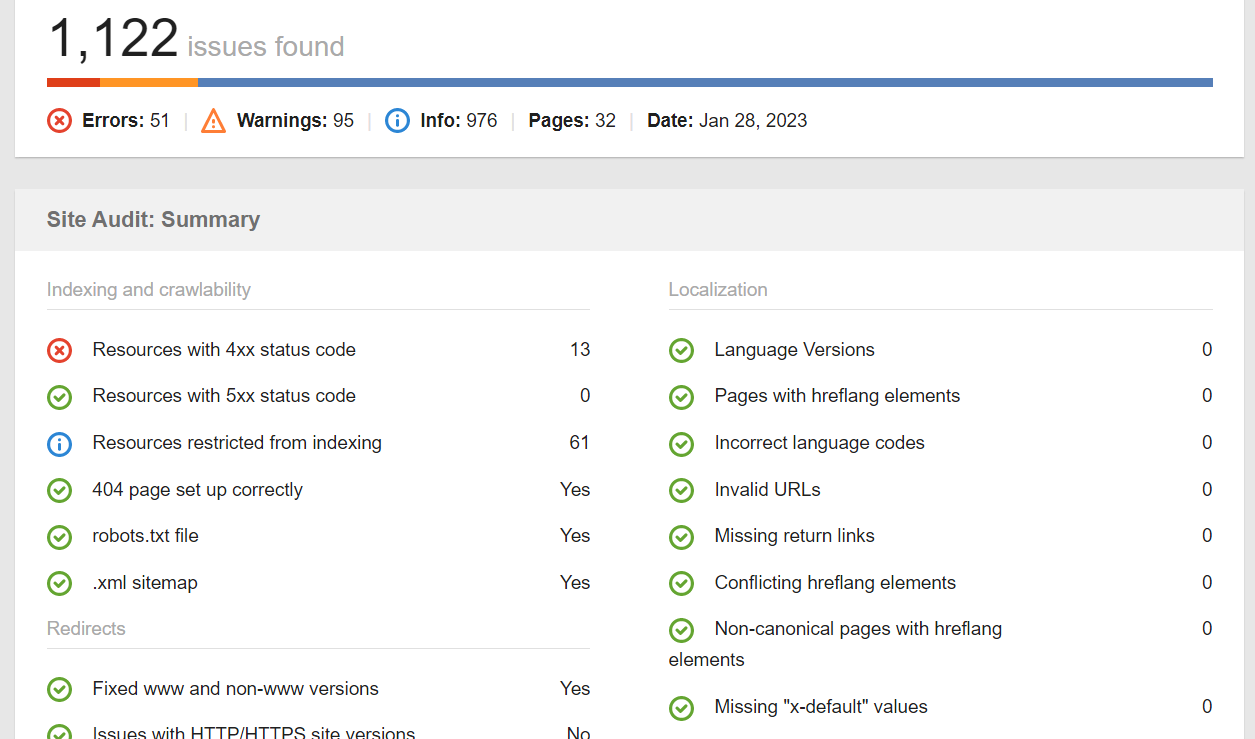Click the red Errors icon in header
1255x739 pixels.
click(x=60, y=121)
